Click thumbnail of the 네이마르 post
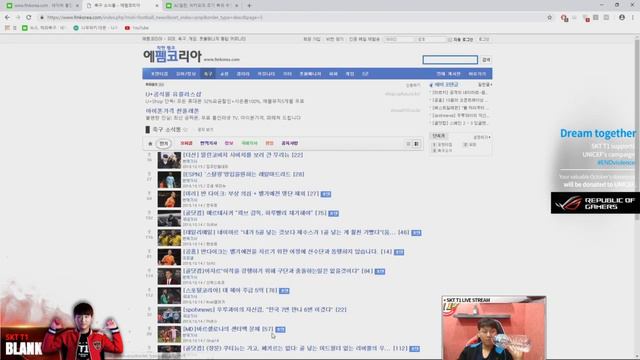The image size is (640, 360). pyautogui.click(x=169, y=238)
